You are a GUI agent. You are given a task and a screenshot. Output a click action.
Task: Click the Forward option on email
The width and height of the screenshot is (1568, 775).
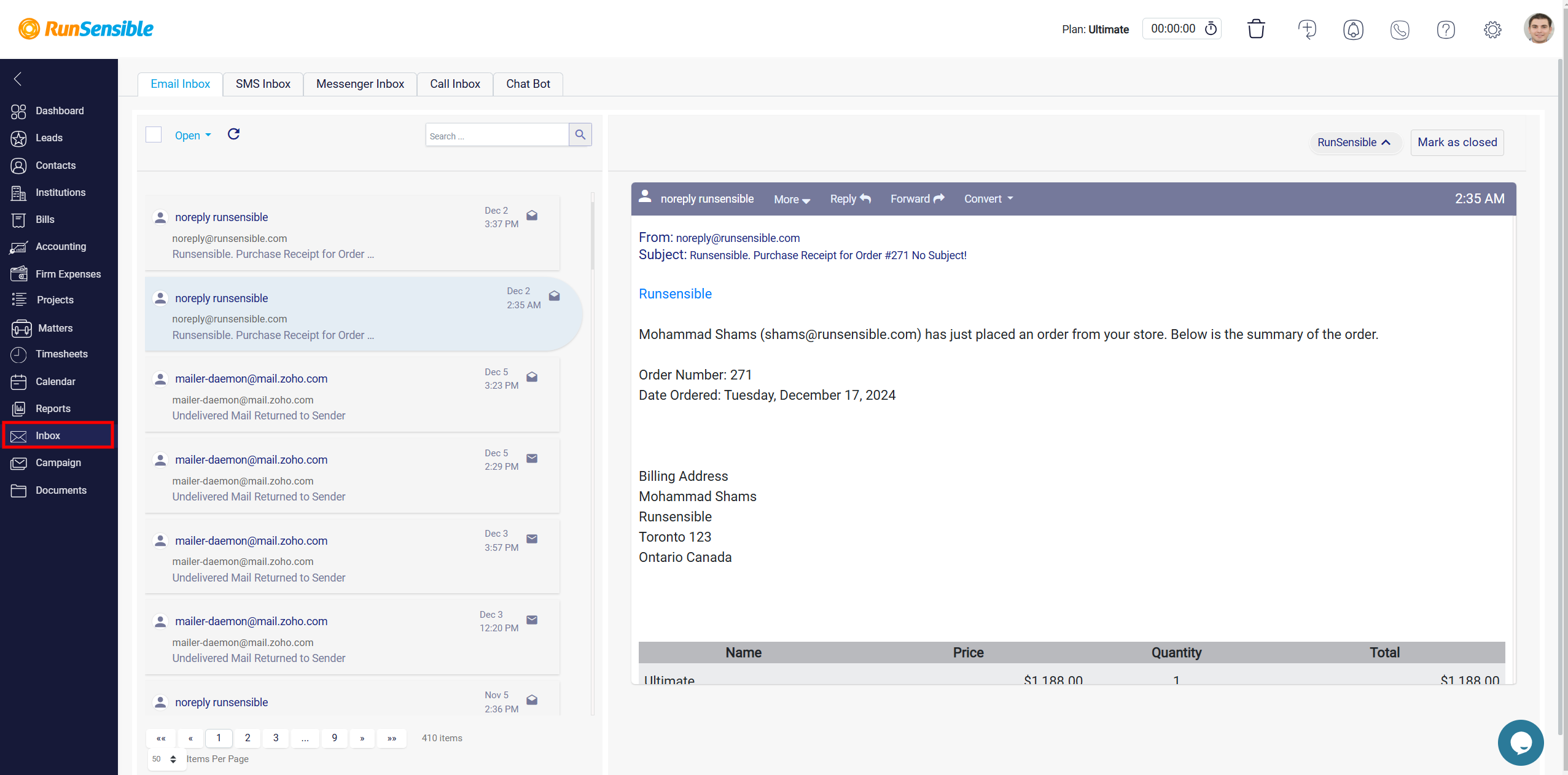[916, 198]
